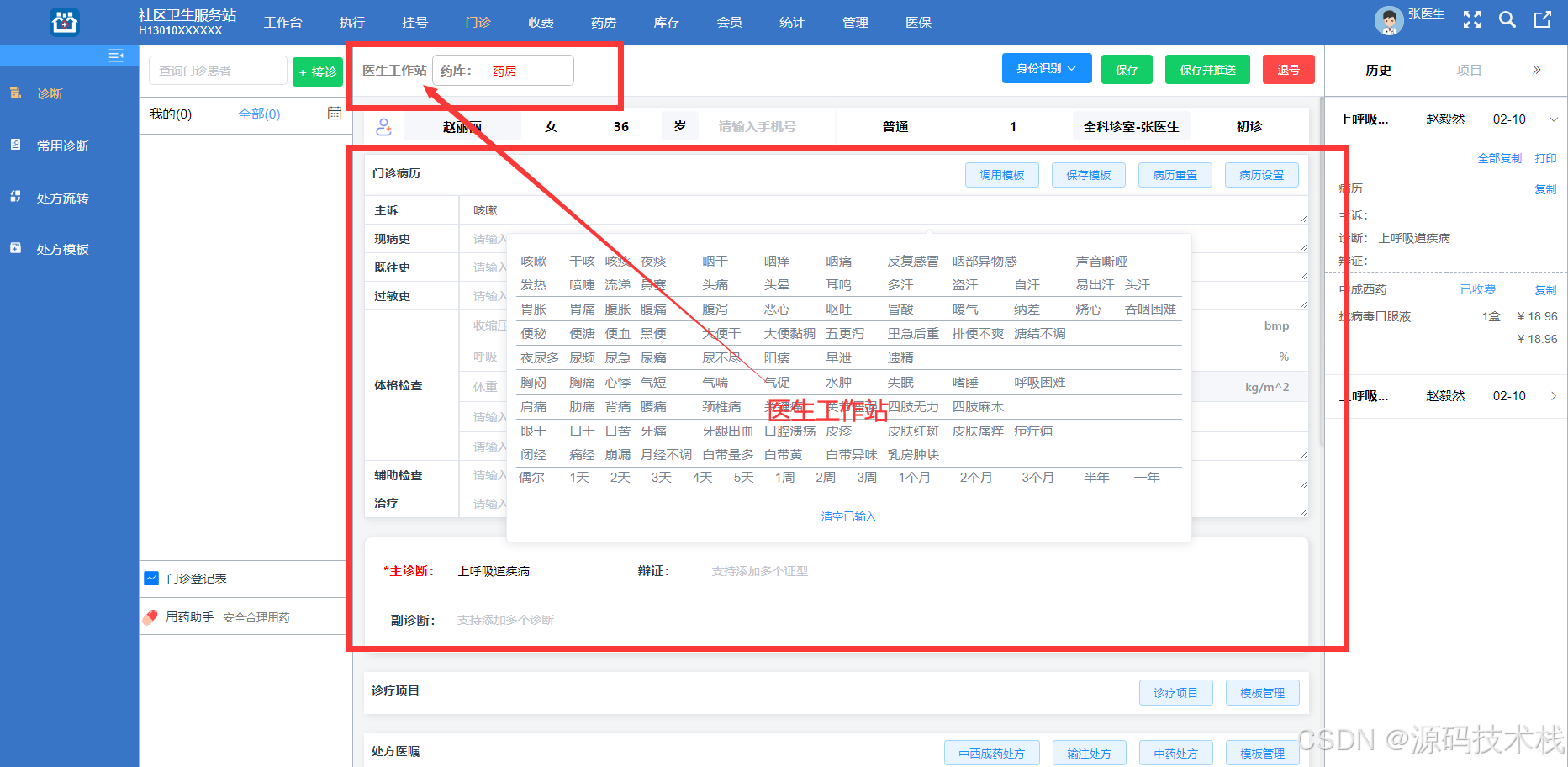Select symptom 声音嘶哑 in the popup
The image size is (1568, 767).
pyautogui.click(x=1101, y=262)
